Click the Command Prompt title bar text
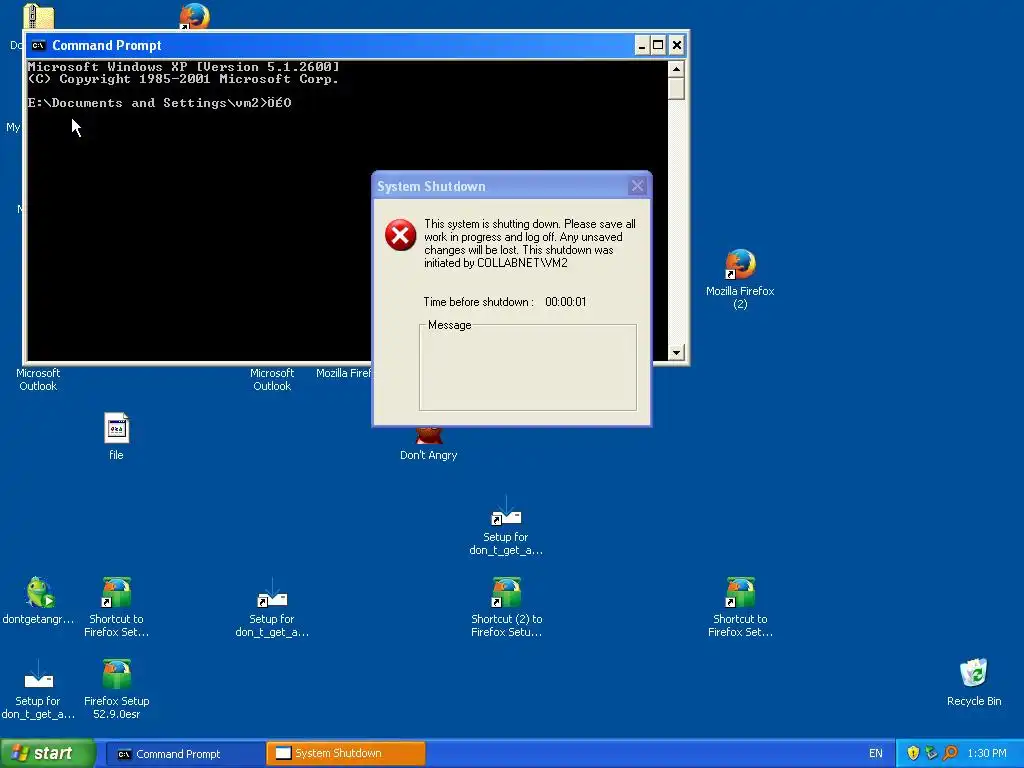Screen dimensions: 1024x768 106,45
